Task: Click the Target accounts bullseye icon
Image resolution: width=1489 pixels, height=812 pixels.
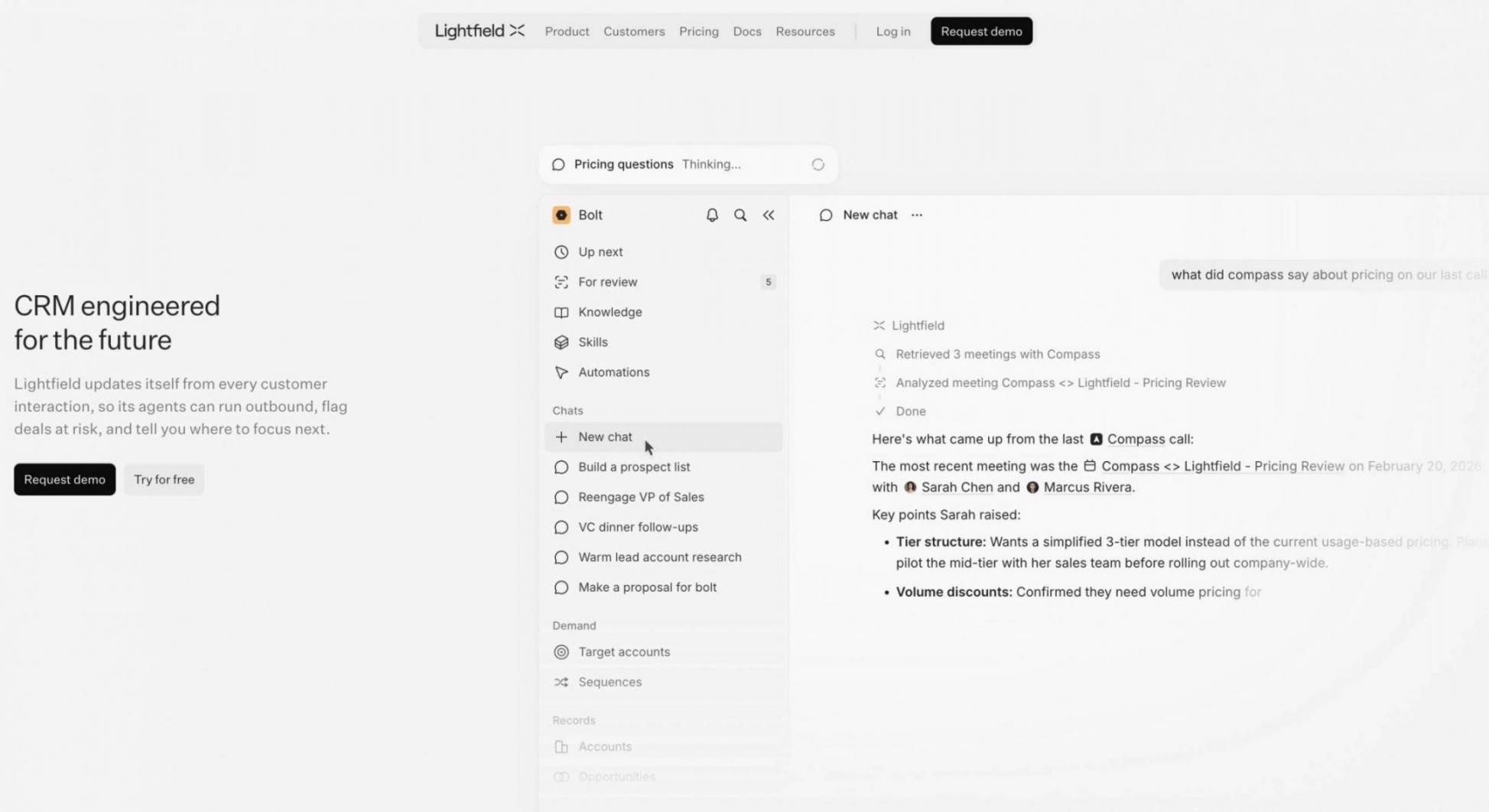Action: point(561,652)
